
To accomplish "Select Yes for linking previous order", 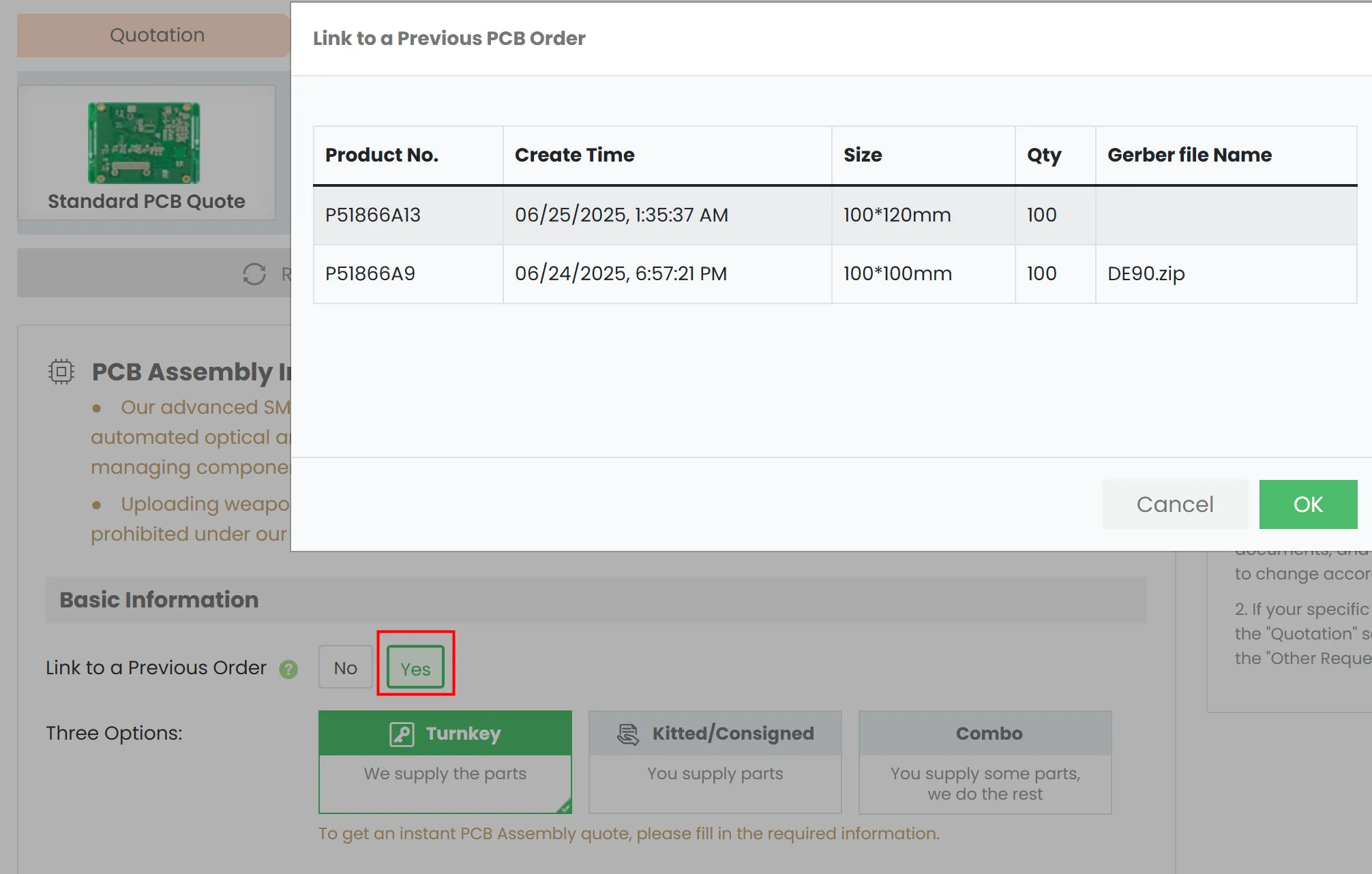I will pos(415,669).
